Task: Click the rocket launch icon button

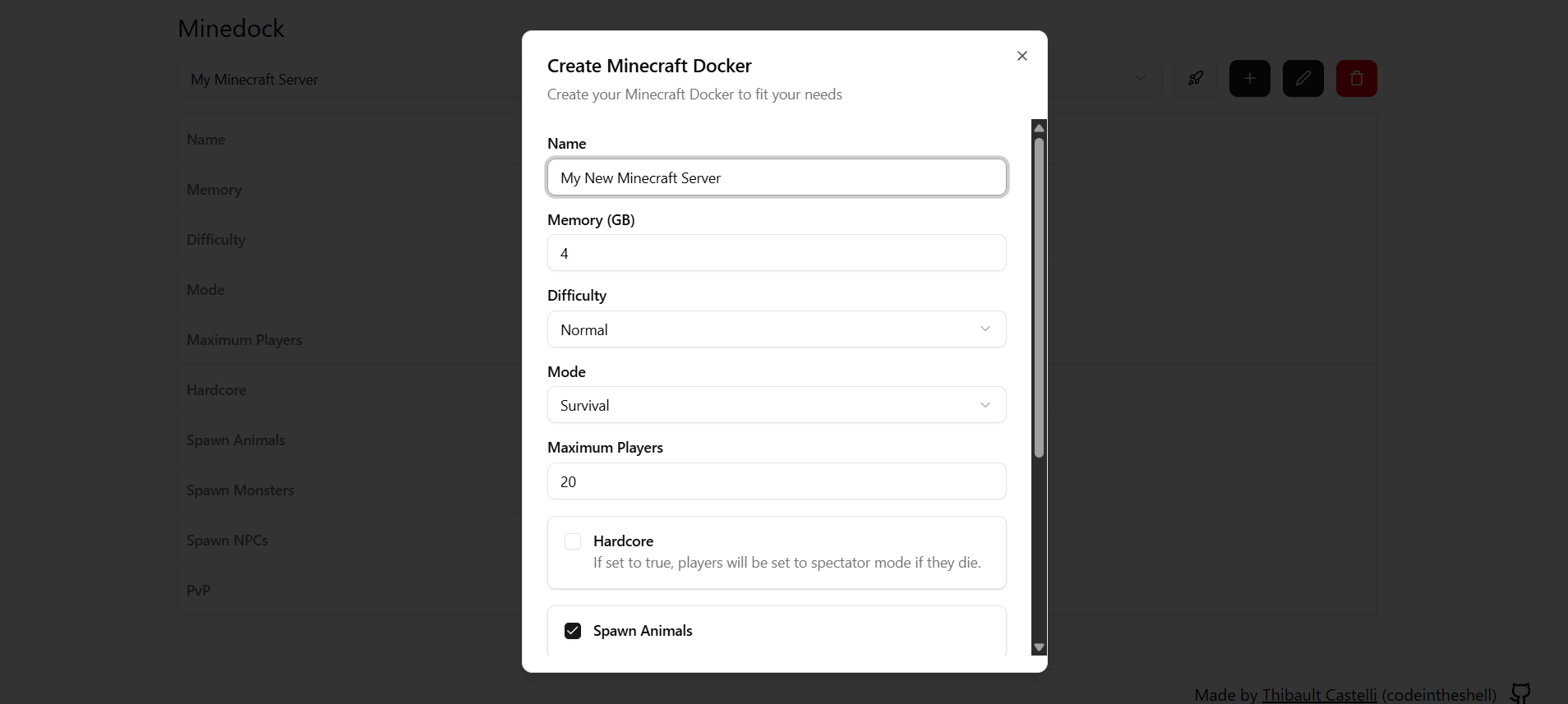Action: click(1196, 79)
